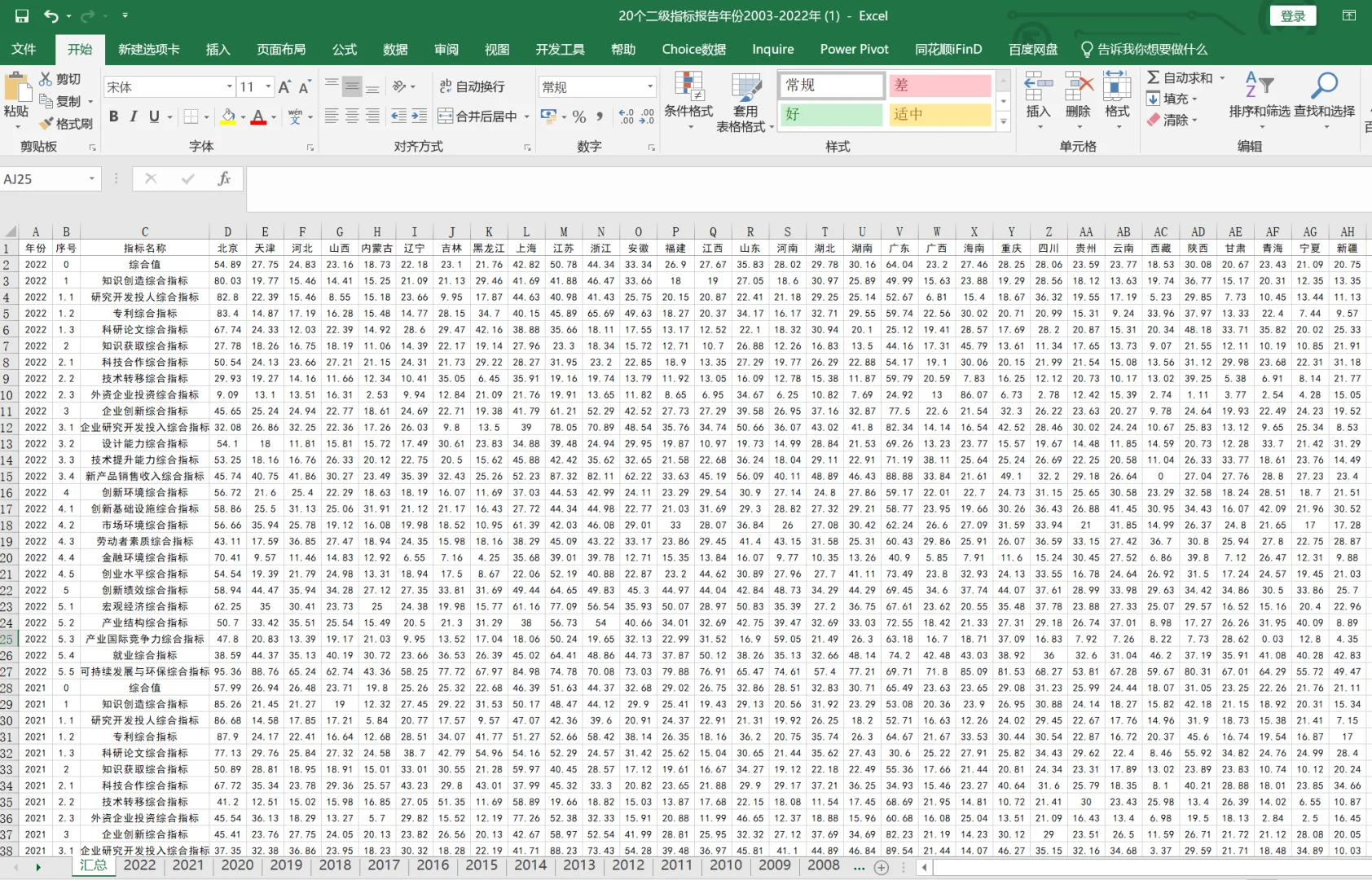This screenshot has height=880, width=1372.
Task: Open the Data (数据) ribbon tab
Action: (x=395, y=49)
